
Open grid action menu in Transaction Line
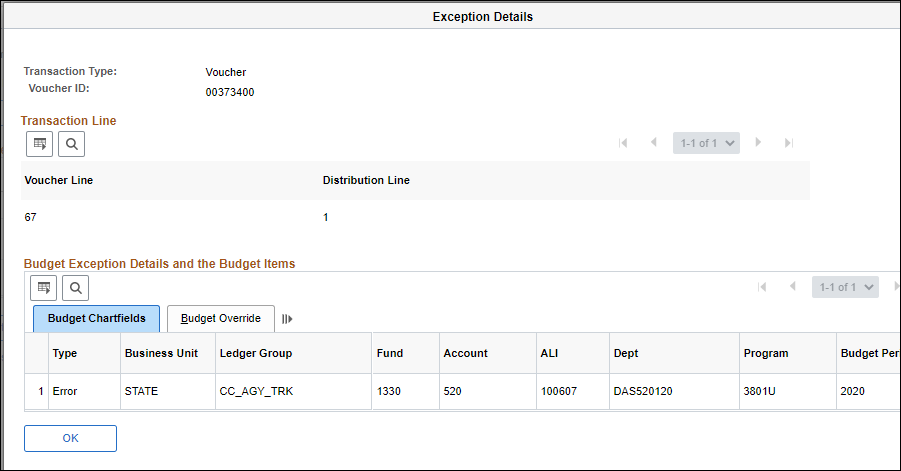pyautogui.click(x=40, y=144)
